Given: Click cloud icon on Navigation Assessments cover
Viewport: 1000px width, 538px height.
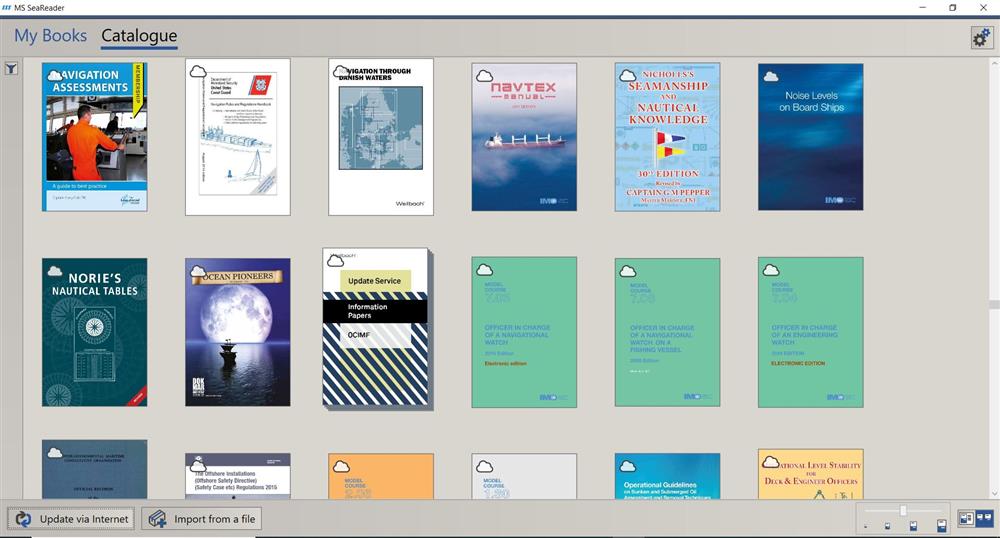Looking at the screenshot, I should click(55, 76).
